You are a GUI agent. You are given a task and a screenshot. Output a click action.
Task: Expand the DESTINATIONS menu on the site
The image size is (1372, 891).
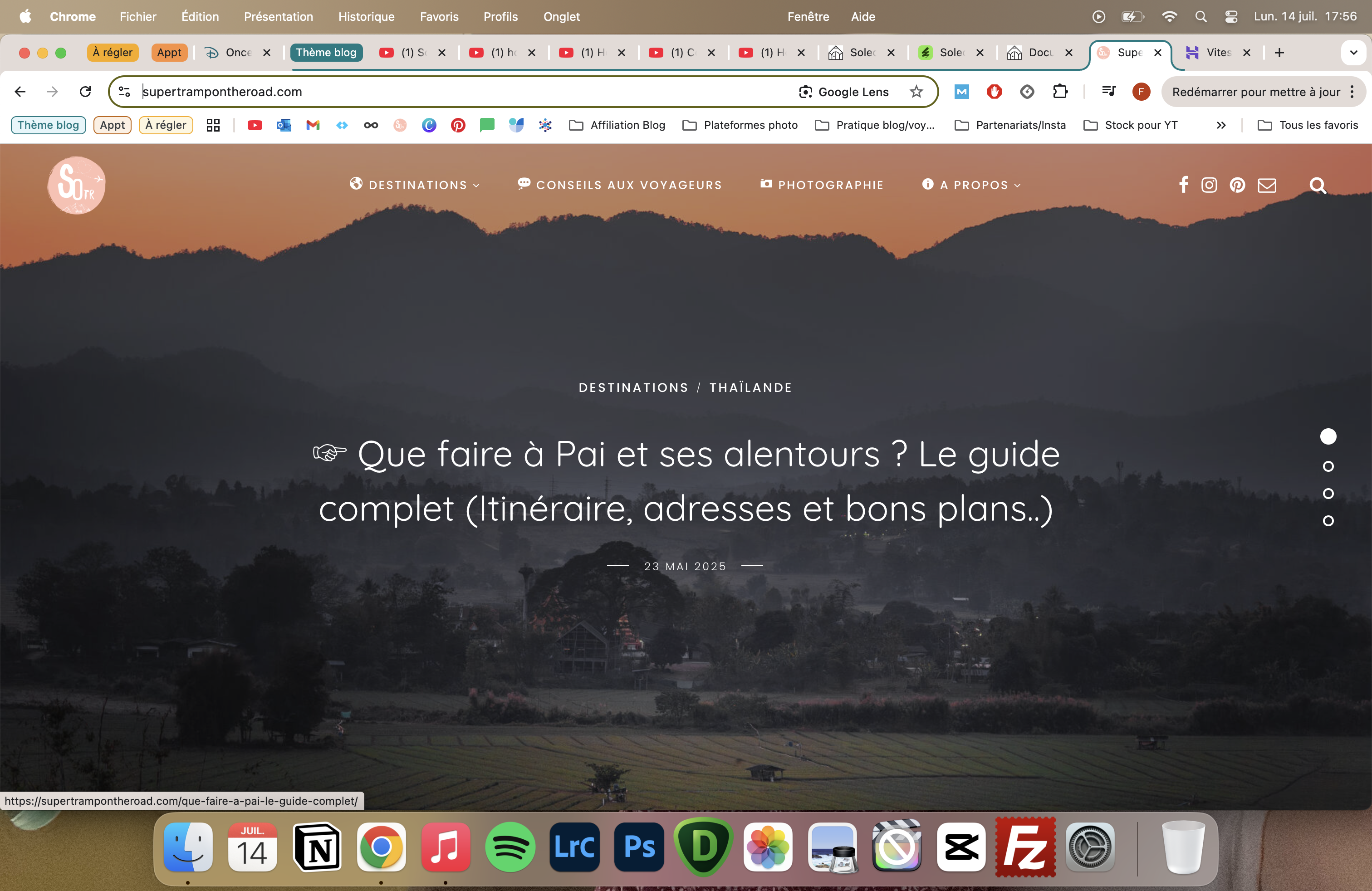[x=415, y=185]
